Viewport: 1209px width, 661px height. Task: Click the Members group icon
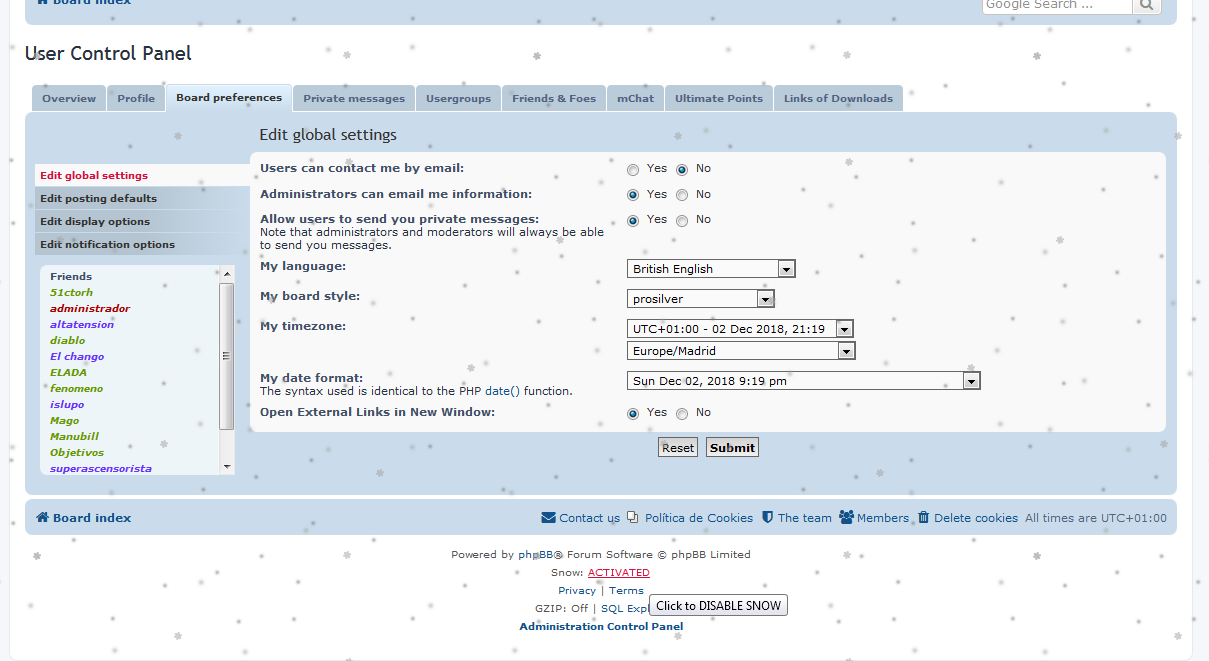click(x=846, y=518)
